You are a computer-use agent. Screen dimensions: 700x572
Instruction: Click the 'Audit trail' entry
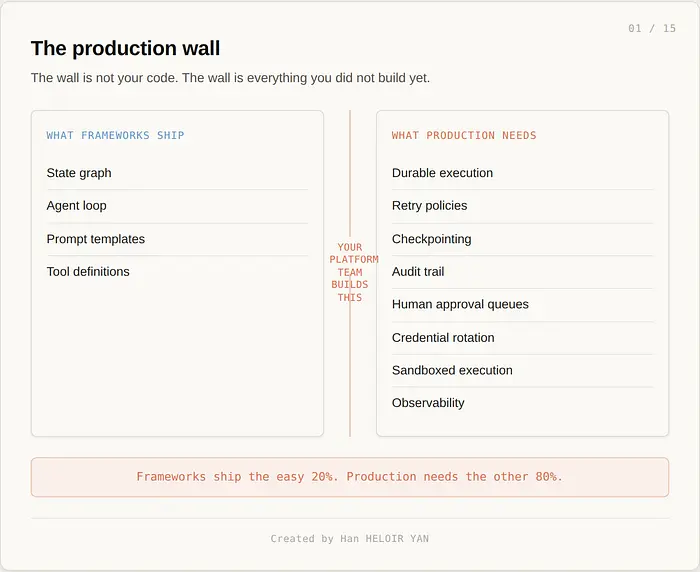tap(522, 271)
